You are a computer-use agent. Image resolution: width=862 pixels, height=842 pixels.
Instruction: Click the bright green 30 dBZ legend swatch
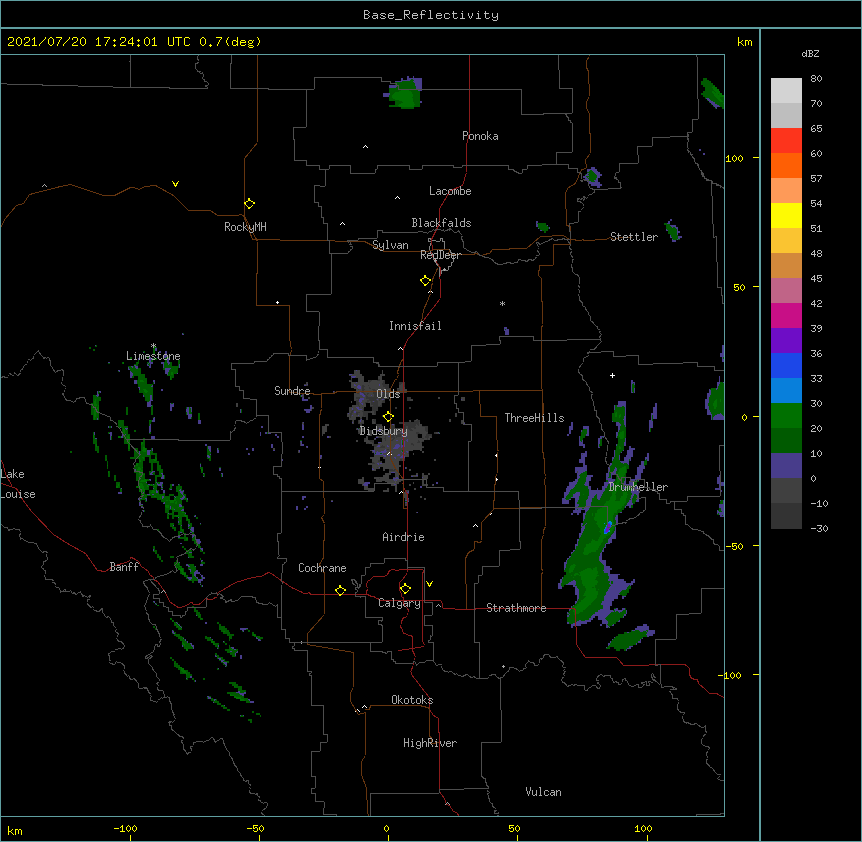point(786,416)
